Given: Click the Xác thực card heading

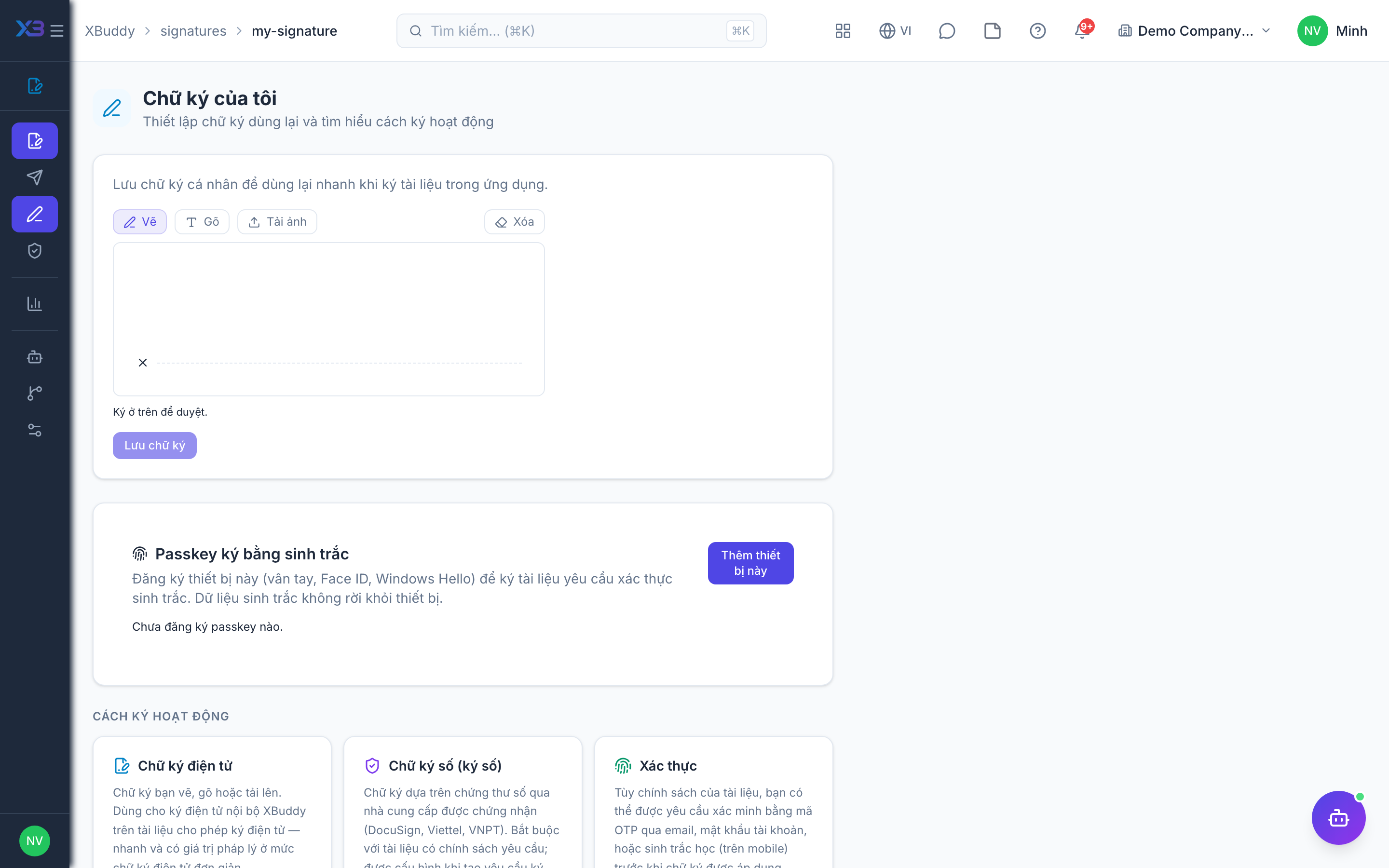Looking at the screenshot, I should (x=667, y=765).
